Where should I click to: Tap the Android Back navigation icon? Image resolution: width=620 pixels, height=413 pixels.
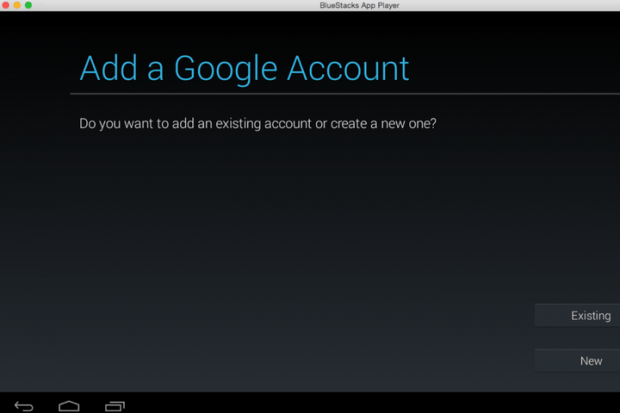click(24, 406)
